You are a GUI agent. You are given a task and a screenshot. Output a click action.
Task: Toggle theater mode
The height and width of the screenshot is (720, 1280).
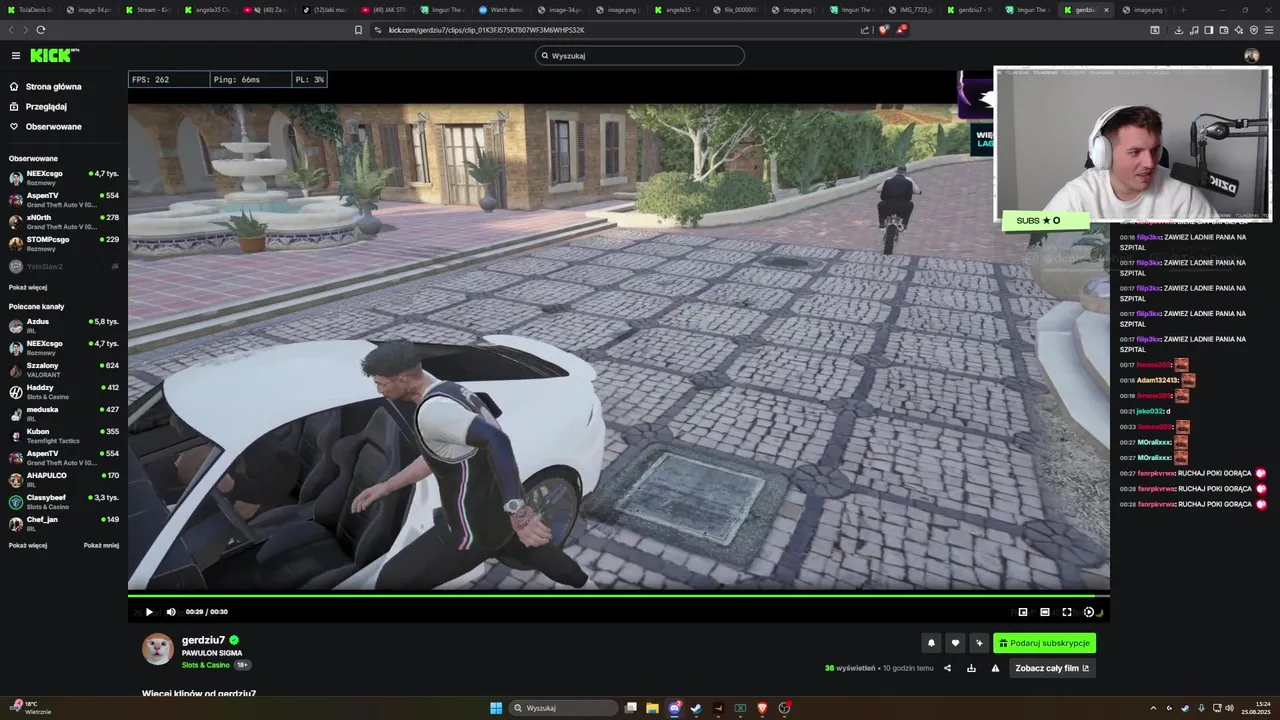point(1045,612)
